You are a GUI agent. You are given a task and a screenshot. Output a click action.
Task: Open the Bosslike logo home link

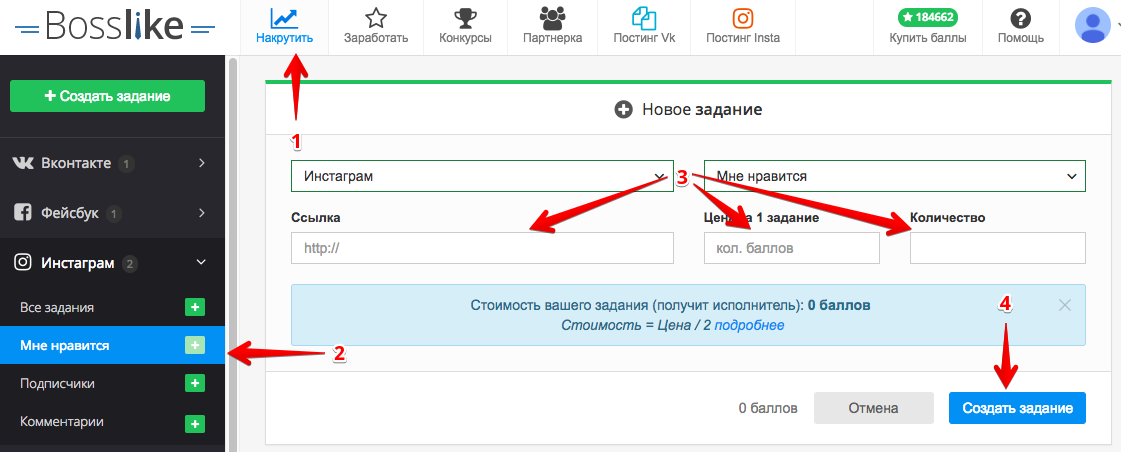click(x=115, y=27)
